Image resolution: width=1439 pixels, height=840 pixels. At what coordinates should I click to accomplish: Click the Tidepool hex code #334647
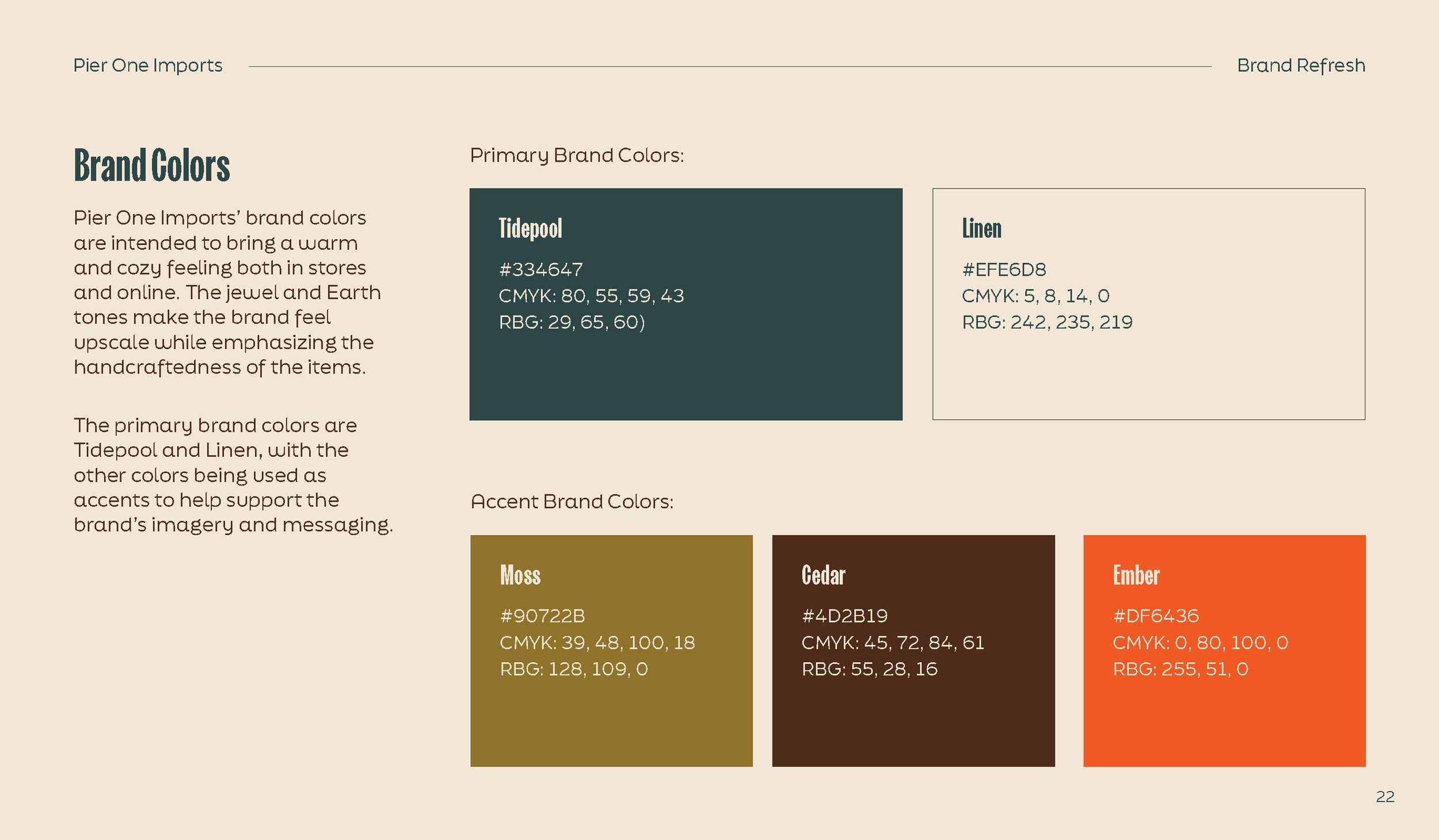(540, 269)
